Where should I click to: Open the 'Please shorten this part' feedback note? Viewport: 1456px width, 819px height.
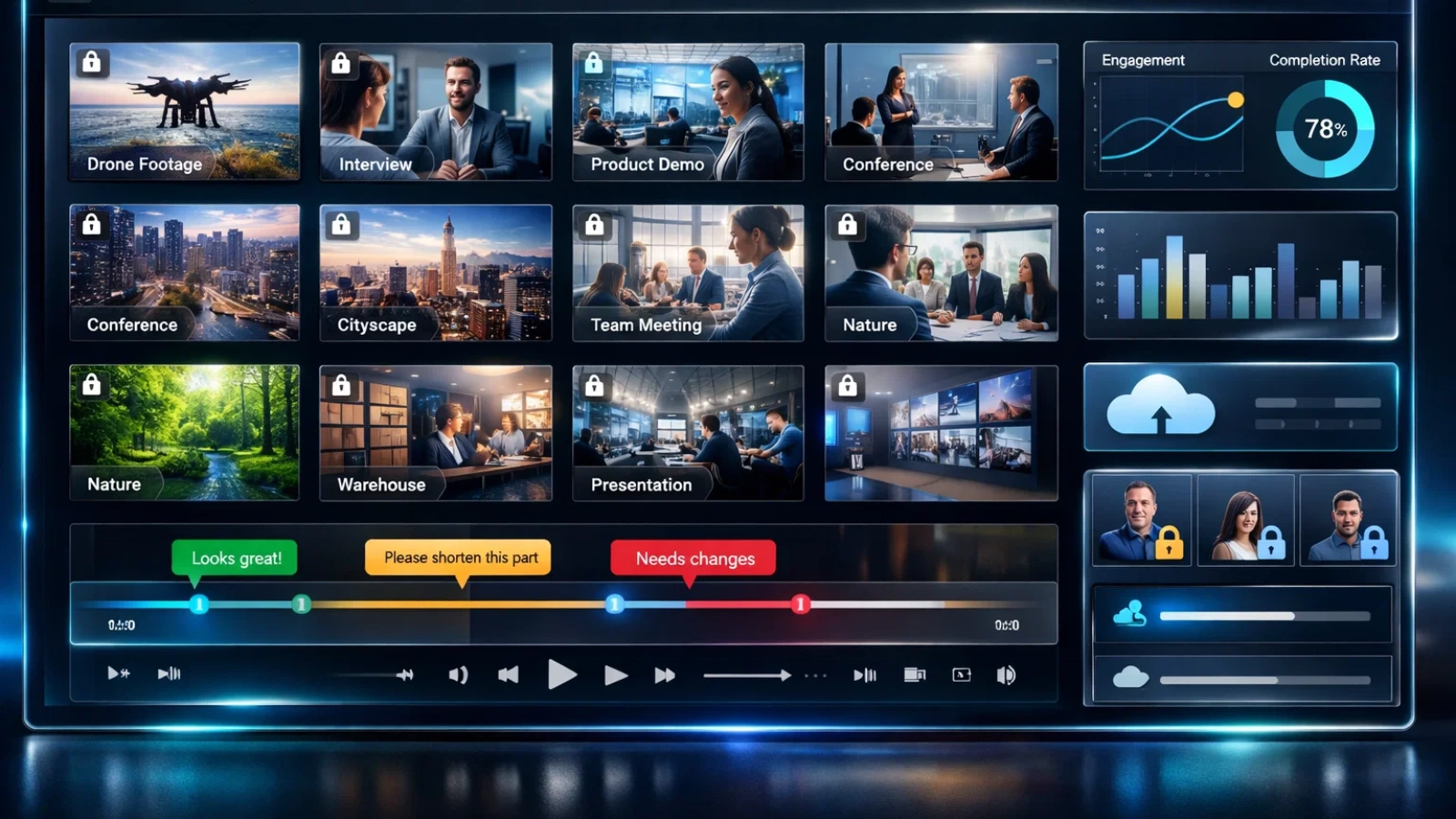click(x=457, y=556)
